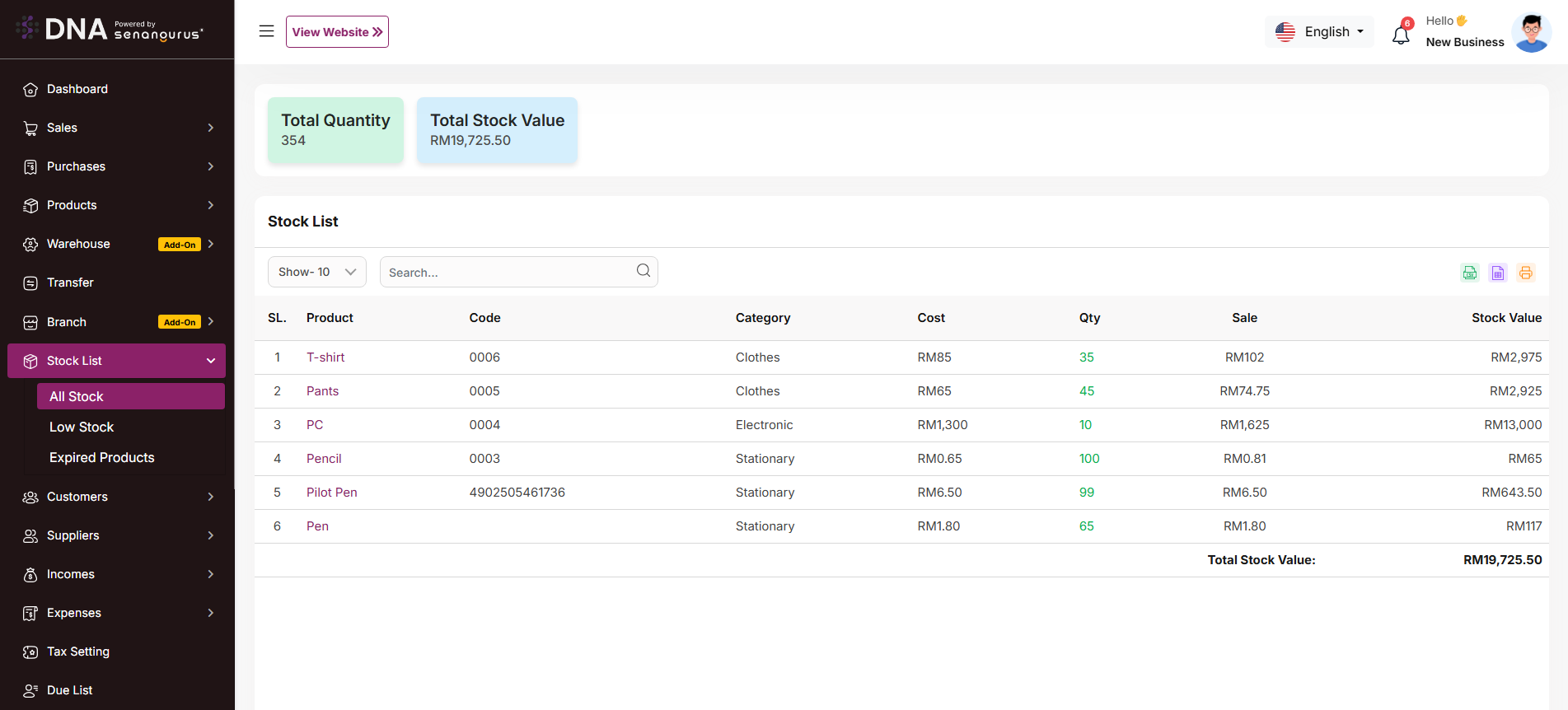Open the Show-10 entries dropdown
Image resolution: width=1568 pixels, height=710 pixels.
[x=316, y=272]
